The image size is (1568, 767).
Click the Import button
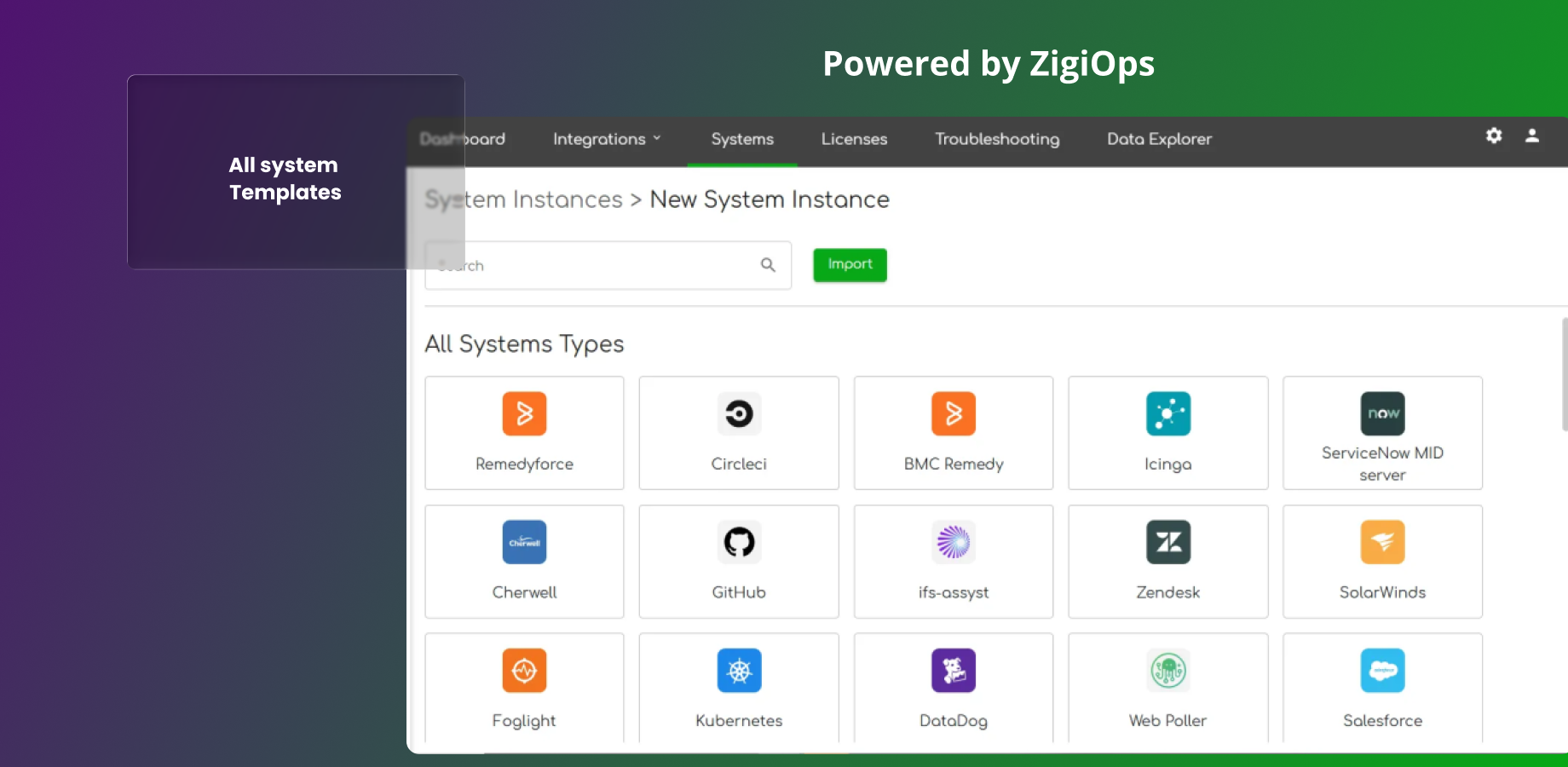(850, 264)
